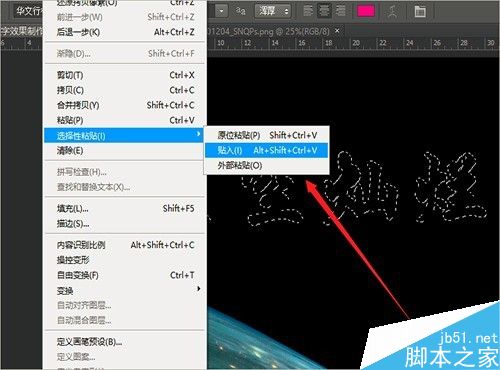Click the align left text icon
The height and width of the screenshot is (370, 500).
308,11
